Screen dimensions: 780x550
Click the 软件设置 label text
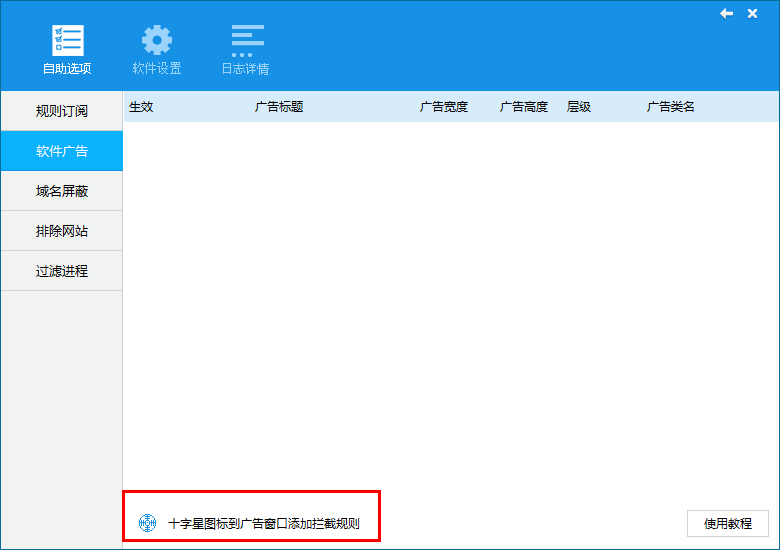157,69
